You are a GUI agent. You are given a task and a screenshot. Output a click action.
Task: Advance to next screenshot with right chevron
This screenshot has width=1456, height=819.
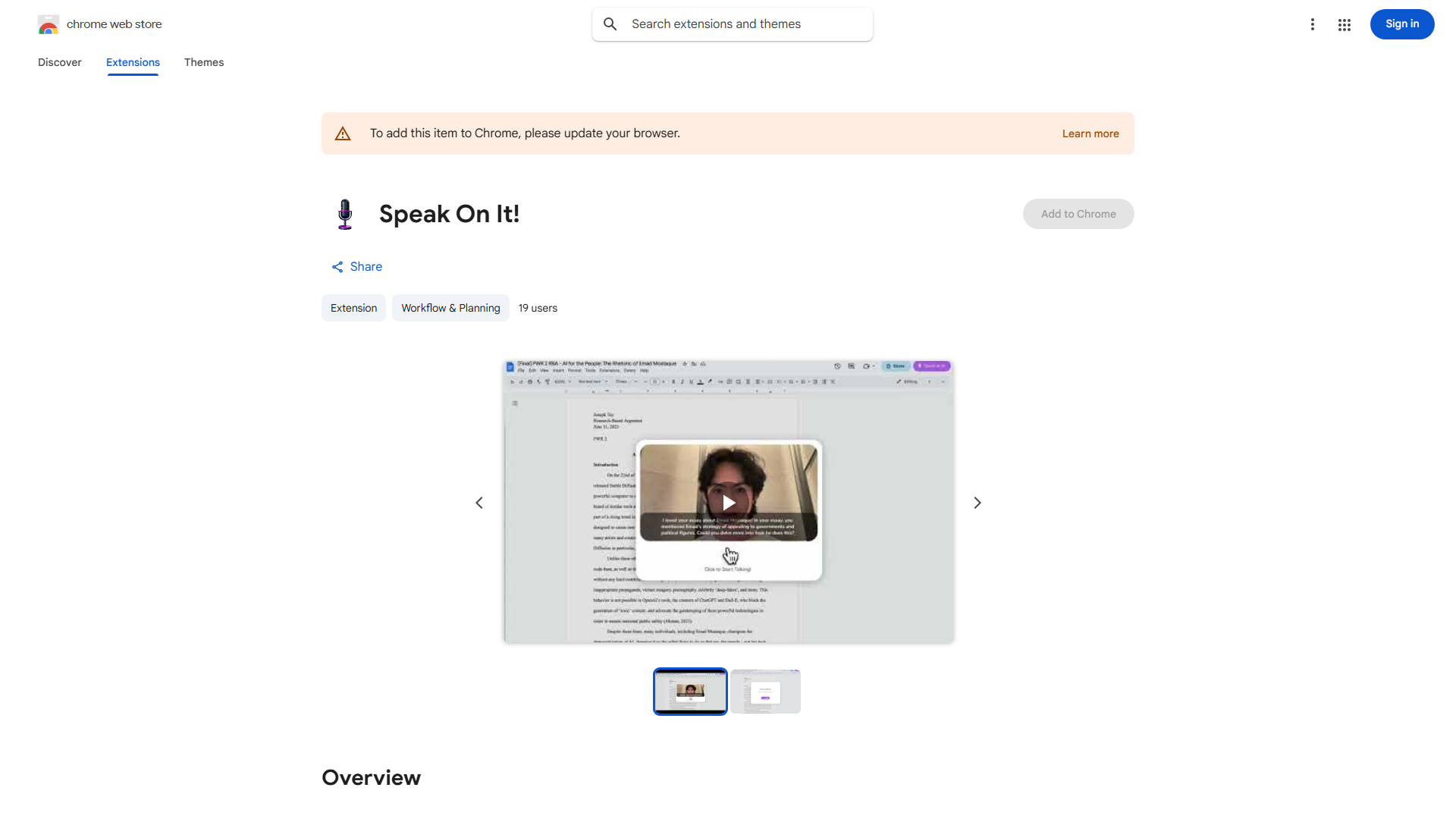[x=977, y=503]
